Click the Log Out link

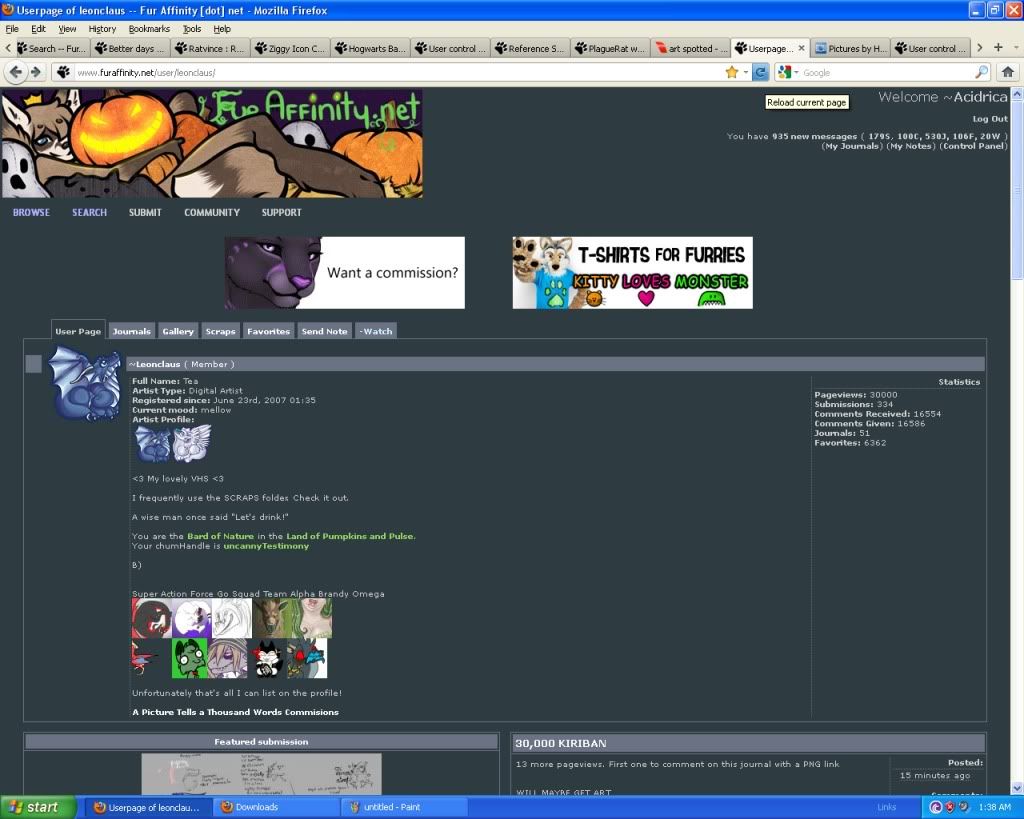(990, 119)
